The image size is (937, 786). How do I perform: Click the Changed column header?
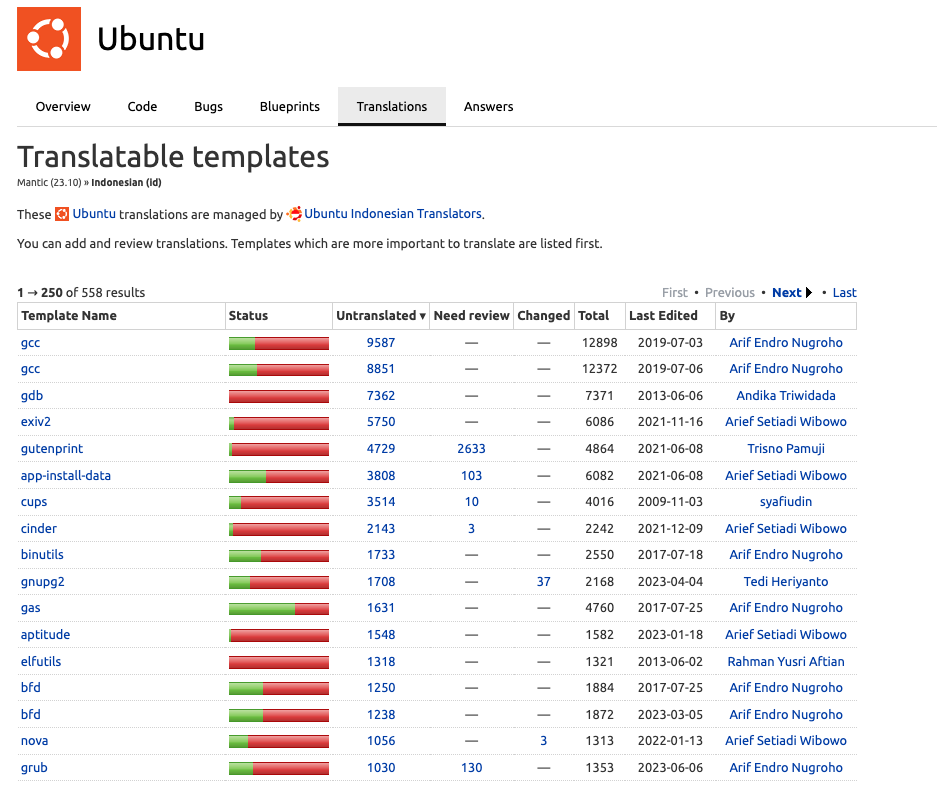544,316
